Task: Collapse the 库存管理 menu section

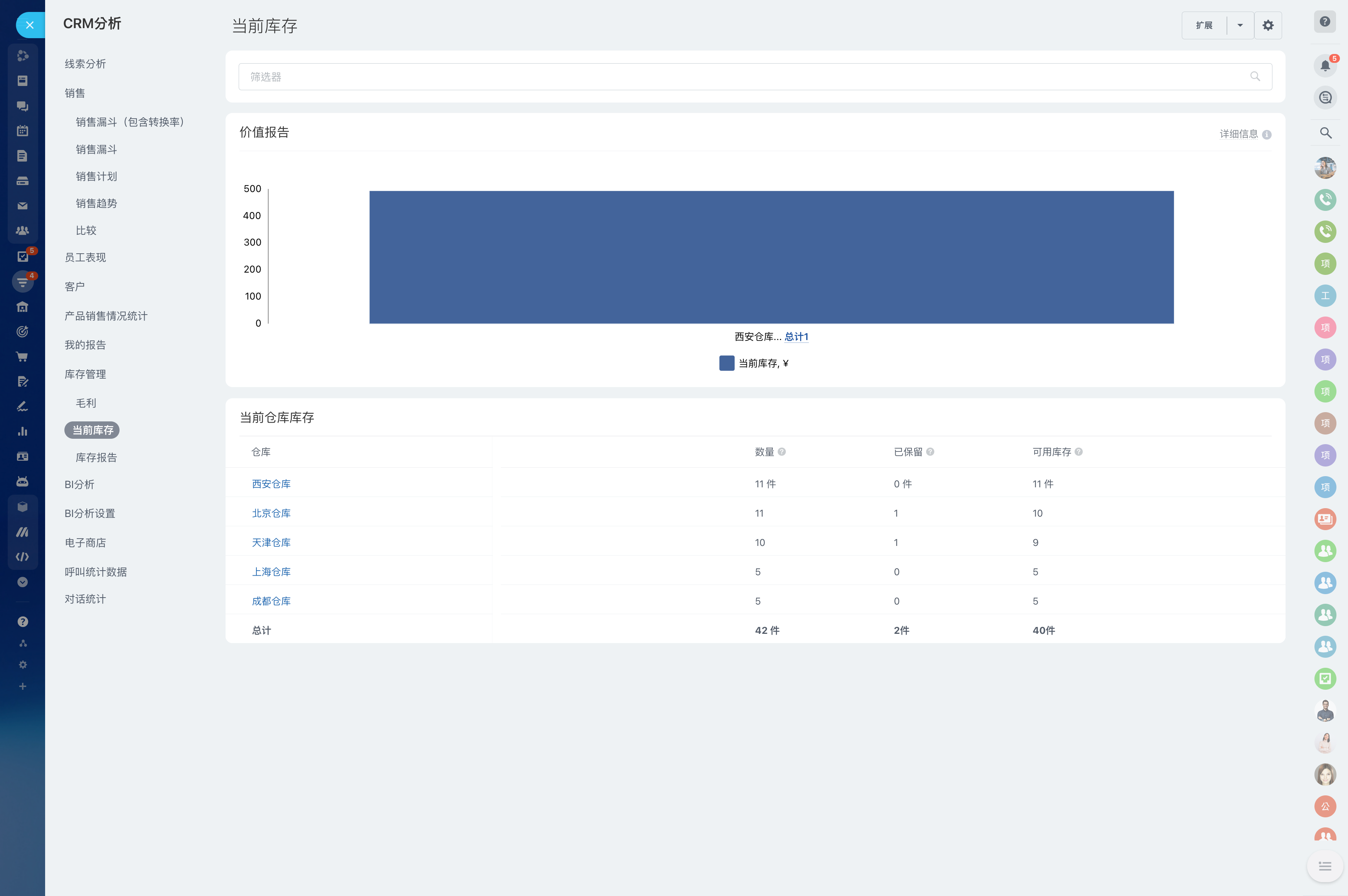Action: tap(85, 374)
